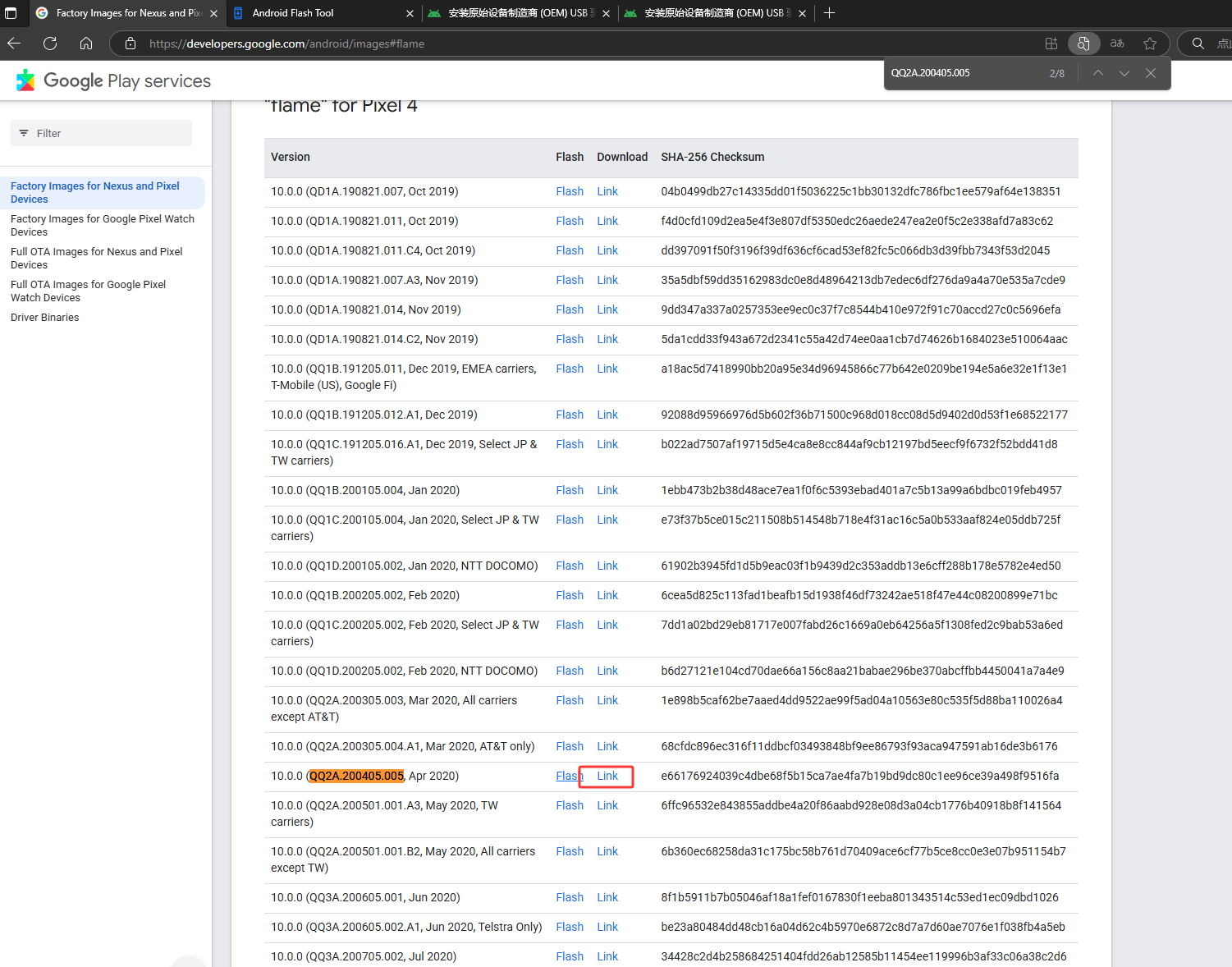View site security lock information
The width and height of the screenshot is (1232, 967).
(131, 44)
